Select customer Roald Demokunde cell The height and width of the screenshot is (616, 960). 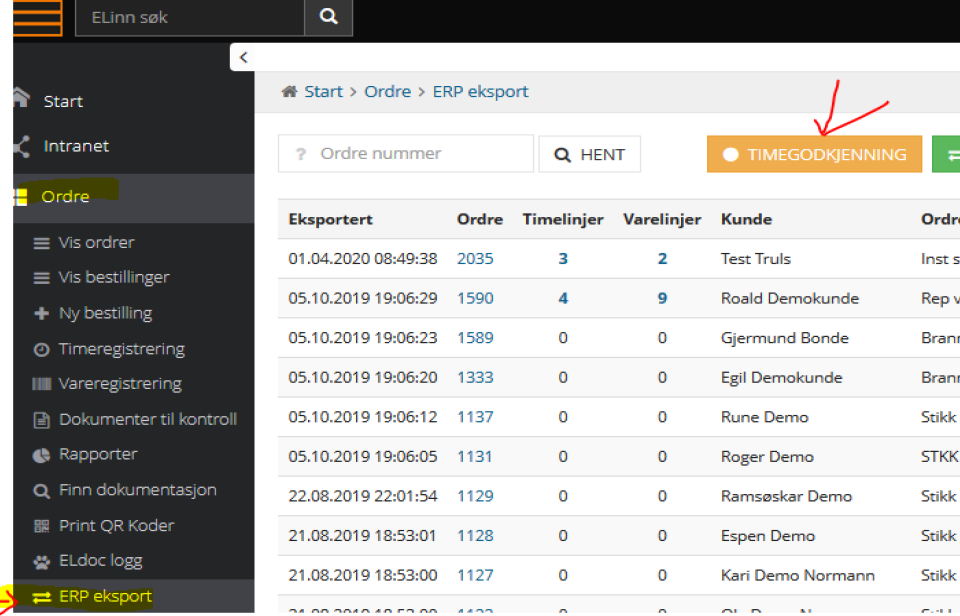coord(790,298)
